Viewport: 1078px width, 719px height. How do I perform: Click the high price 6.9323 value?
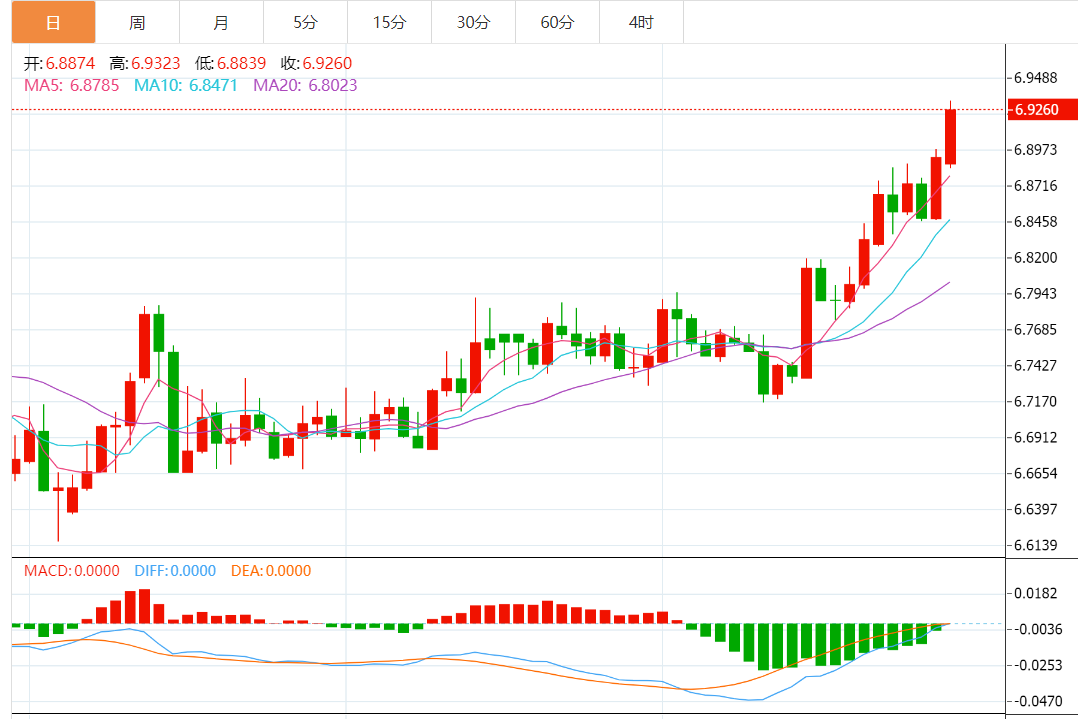(x=155, y=63)
